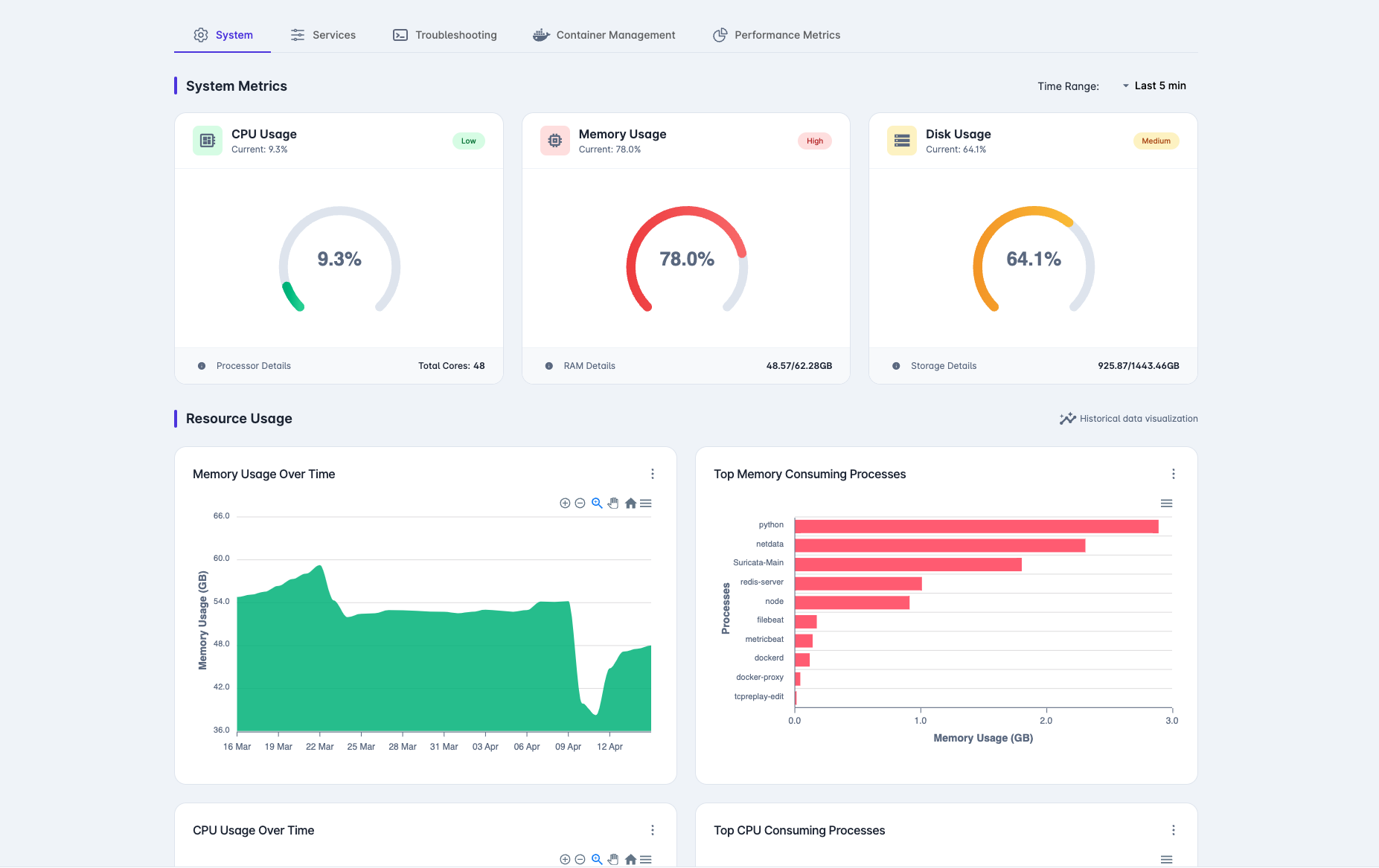
Task: Click the node memory bar
Action: click(x=852, y=602)
